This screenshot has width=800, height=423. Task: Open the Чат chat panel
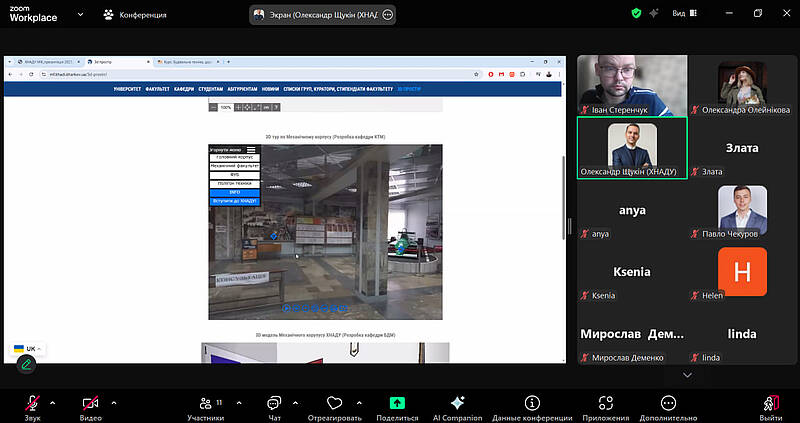coord(273,402)
